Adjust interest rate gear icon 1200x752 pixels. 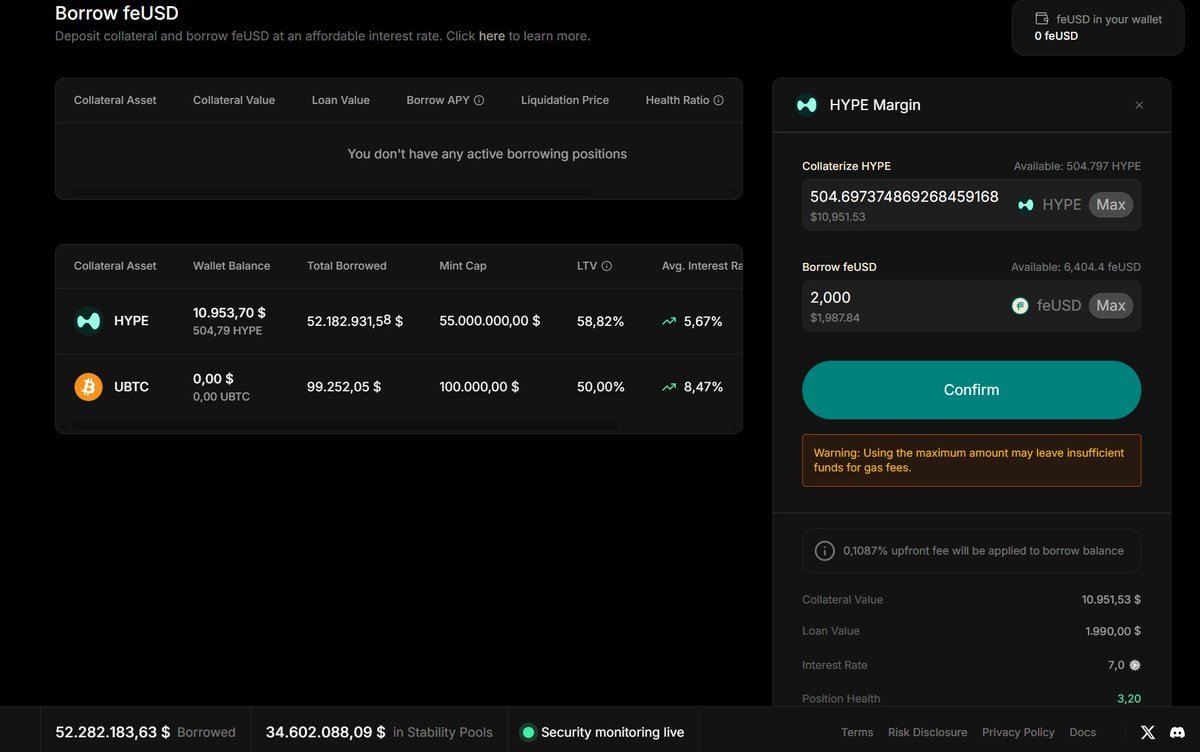point(1134,665)
